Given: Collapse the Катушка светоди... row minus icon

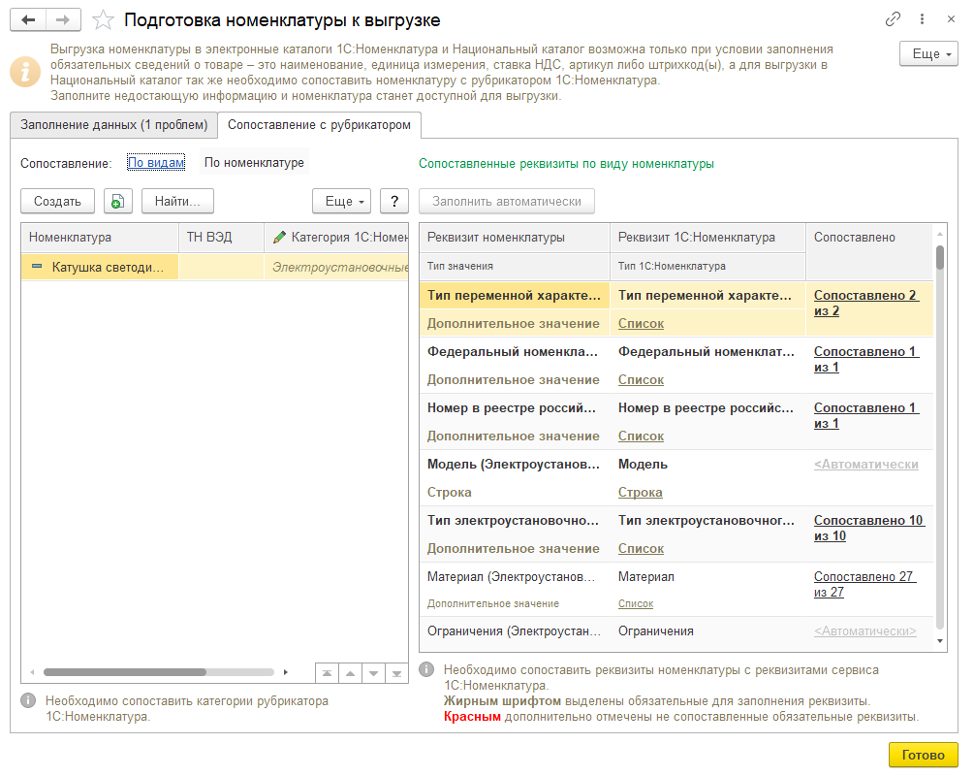Looking at the screenshot, I should pos(37,266).
